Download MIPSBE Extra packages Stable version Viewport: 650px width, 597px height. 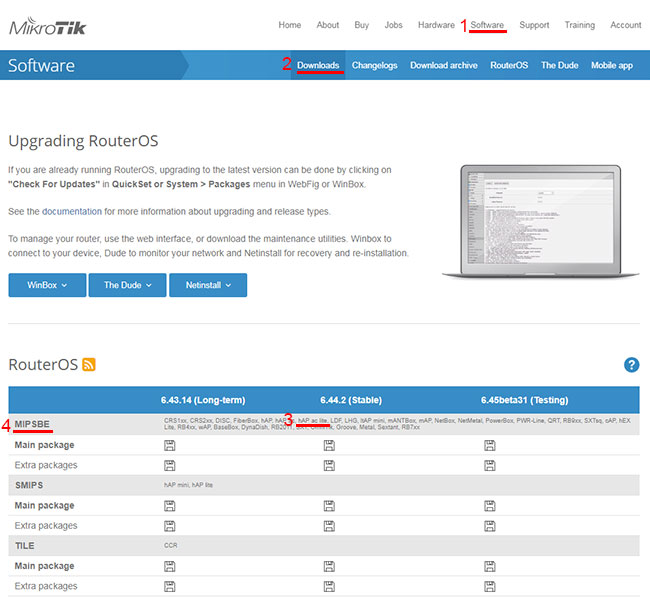329,465
